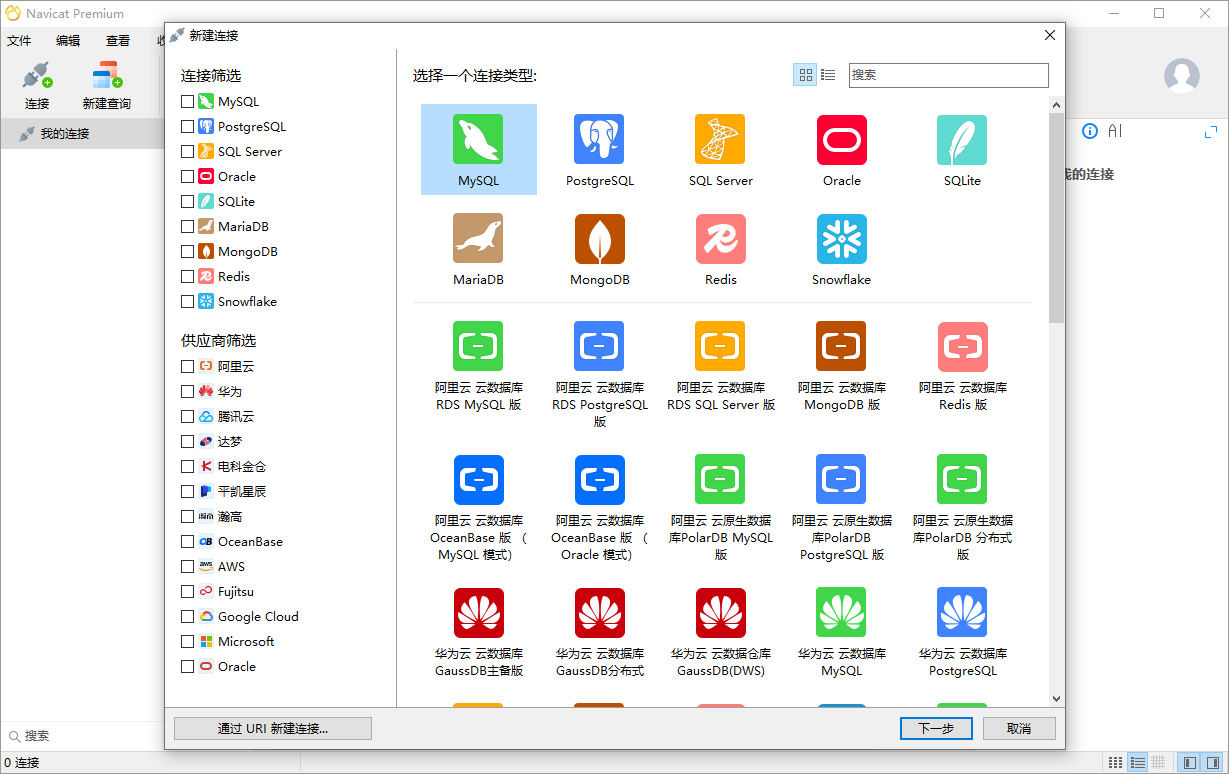Click the 下一步 button
Screen dimensions: 1229x774
(x=935, y=728)
